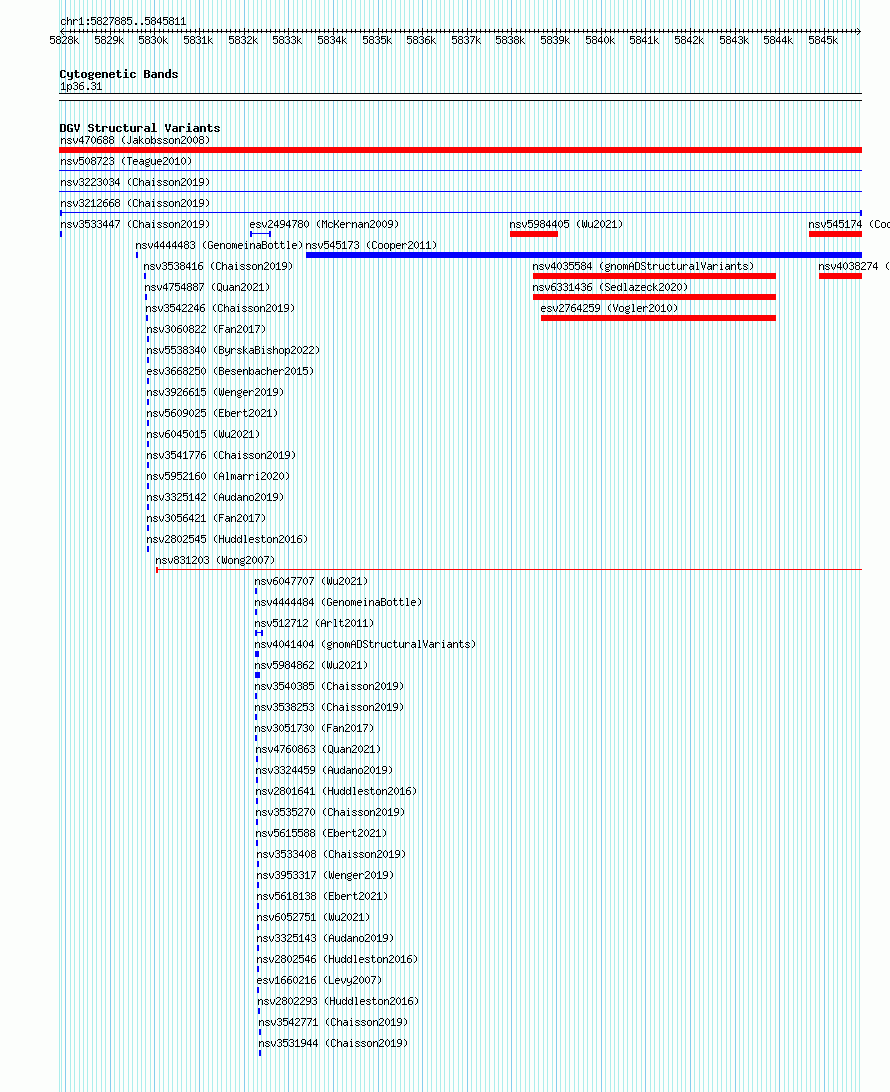Click the nsv470688 (Jakobsson2008) variant label

(134, 141)
